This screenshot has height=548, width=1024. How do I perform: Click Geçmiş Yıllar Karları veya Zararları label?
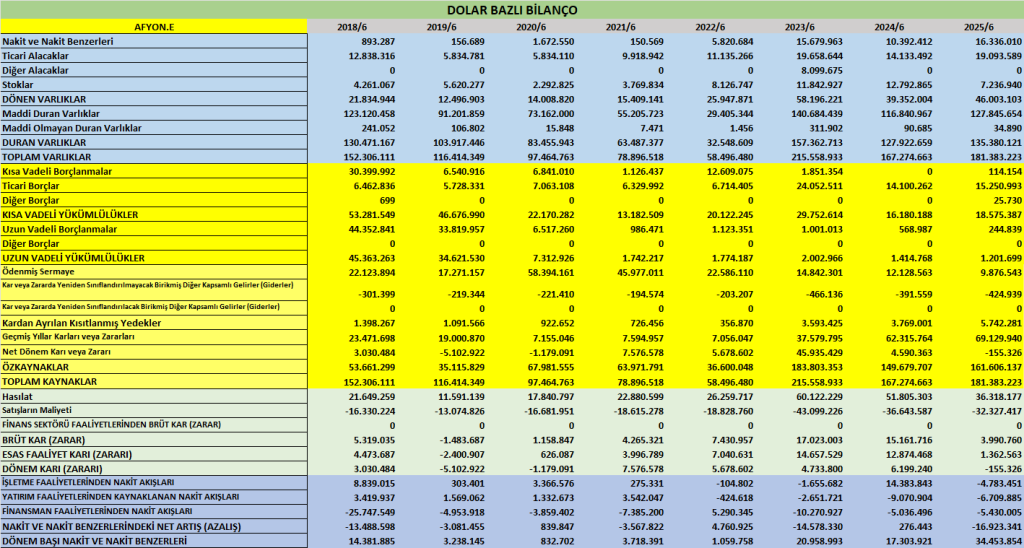coord(70,336)
